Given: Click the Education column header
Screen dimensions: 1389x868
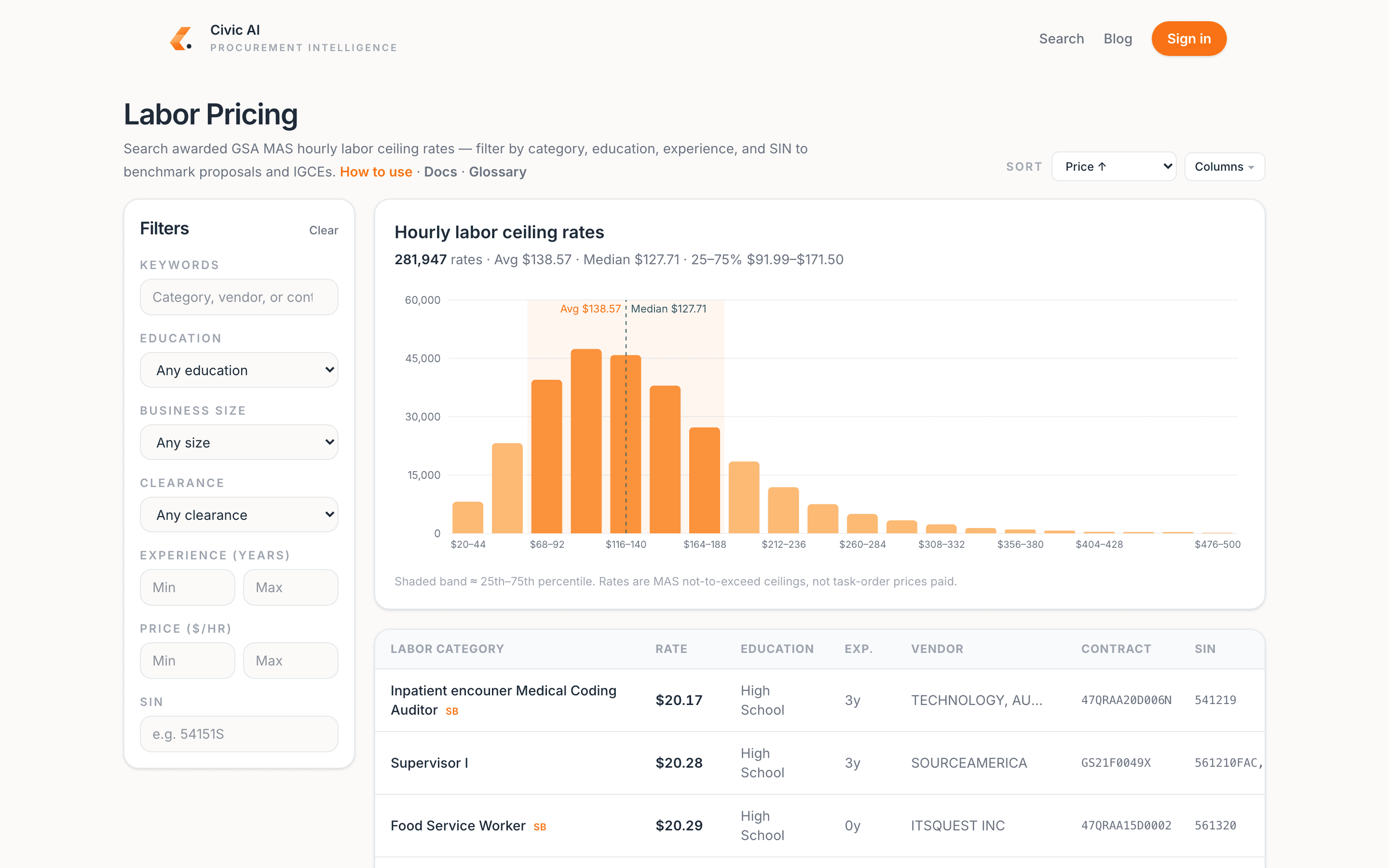Looking at the screenshot, I should (776, 649).
